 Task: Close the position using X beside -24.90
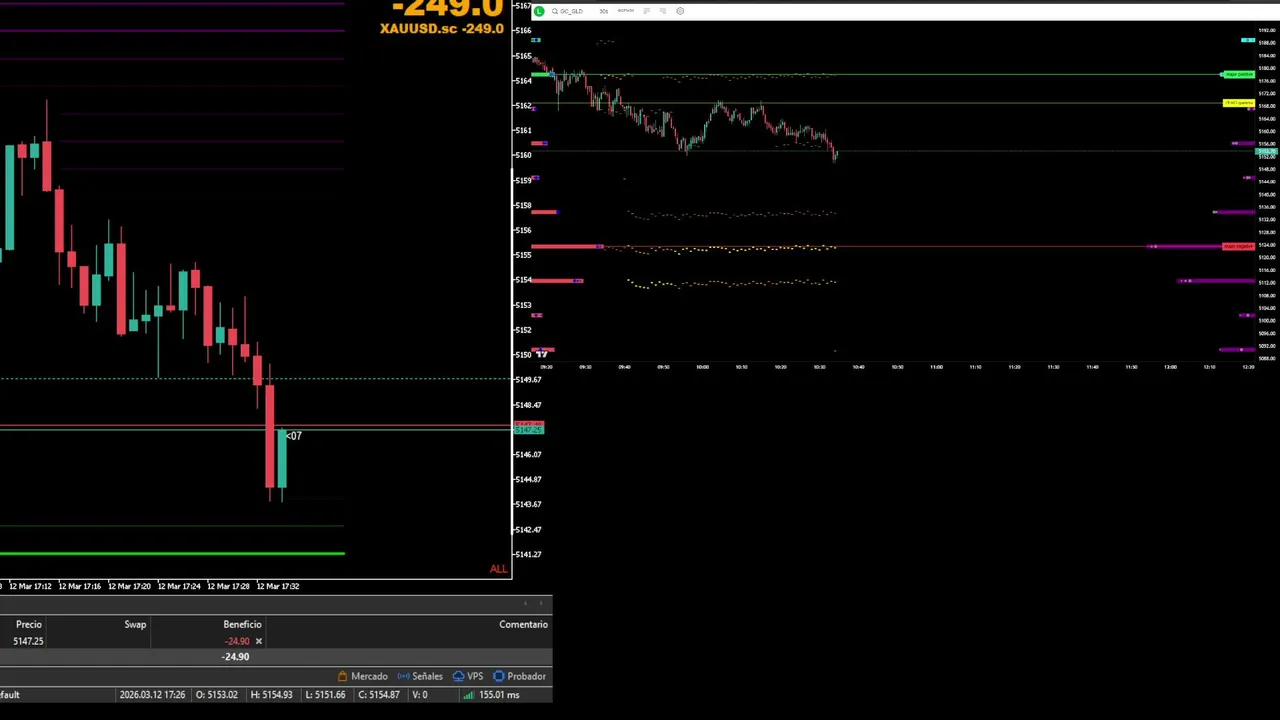coord(258,641)
